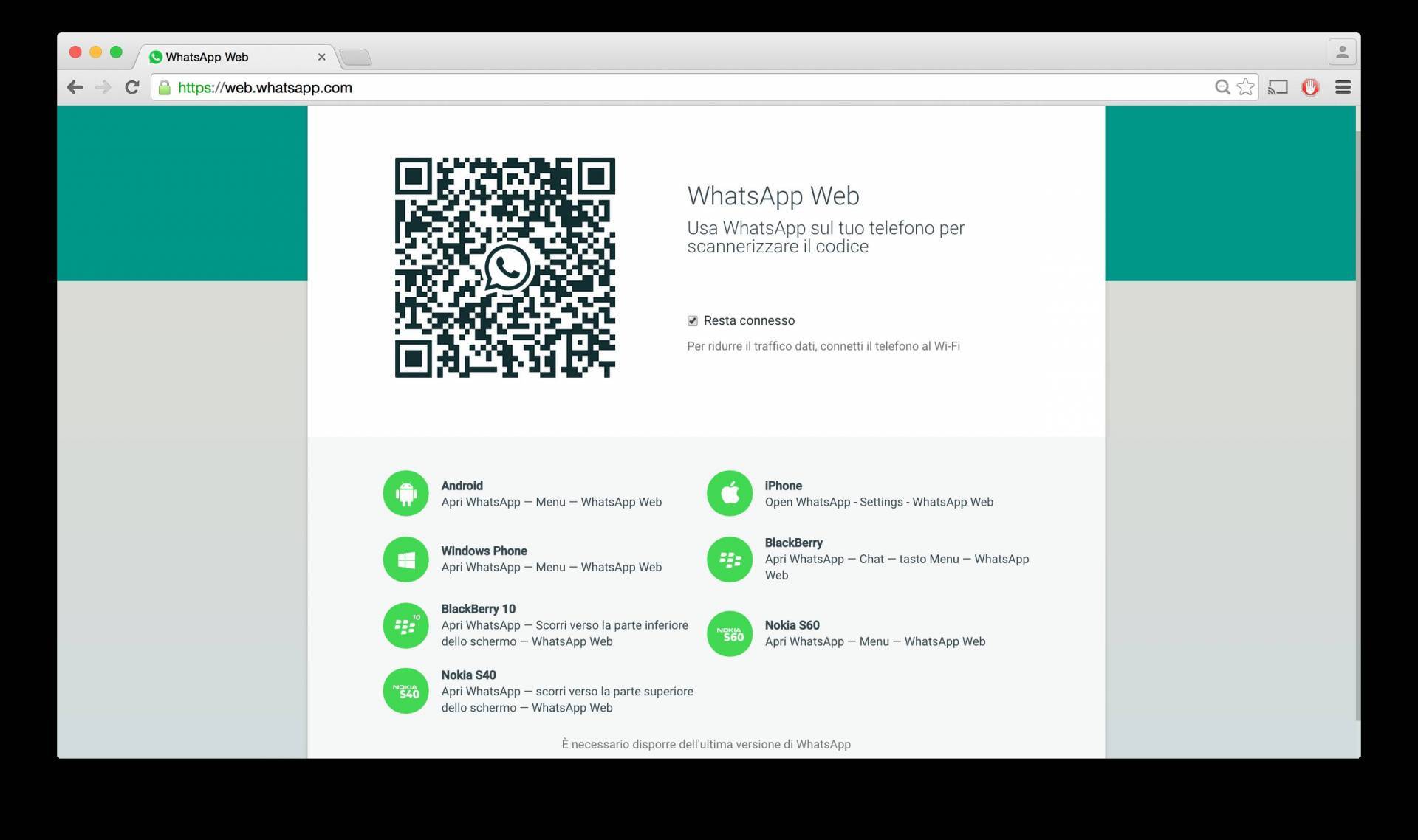Click the Nokia S40 icon
Image resolution: width=1418 pixels, height=840 pixels.
coord(405,691)
